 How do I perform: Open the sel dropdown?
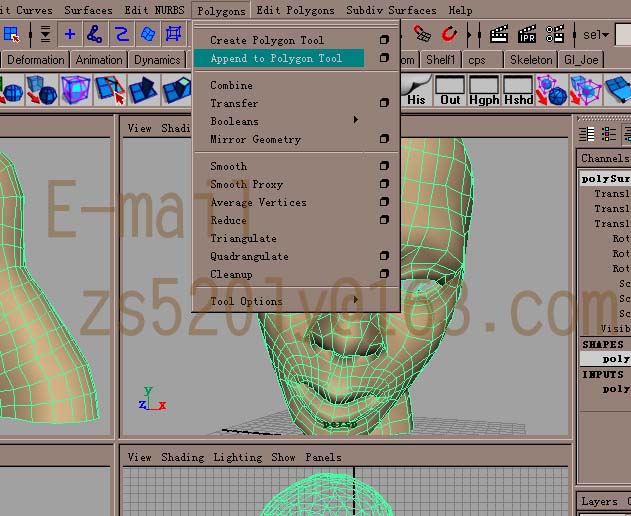click(596, 35)
